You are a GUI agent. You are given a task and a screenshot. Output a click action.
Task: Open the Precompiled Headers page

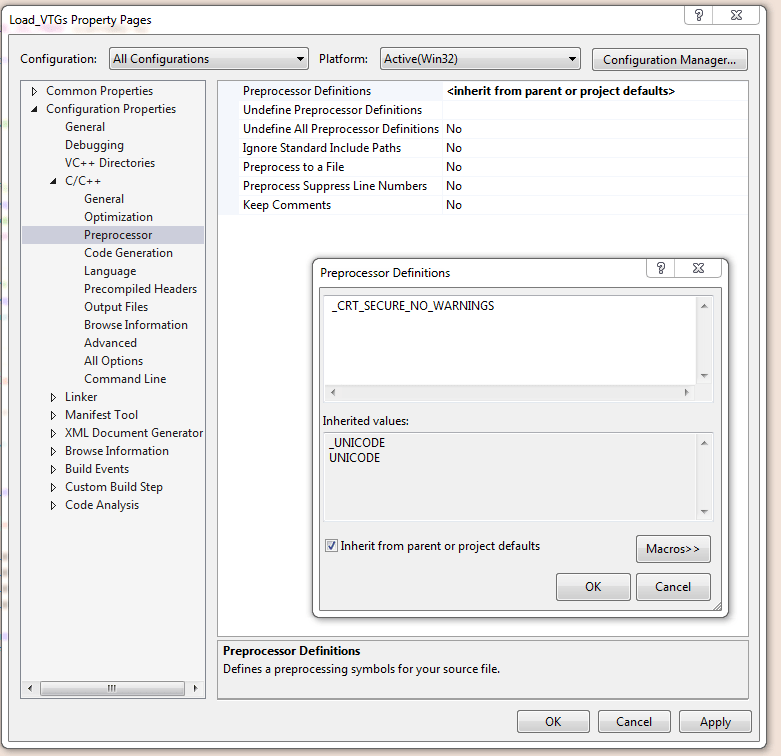(x=140, y=289)
